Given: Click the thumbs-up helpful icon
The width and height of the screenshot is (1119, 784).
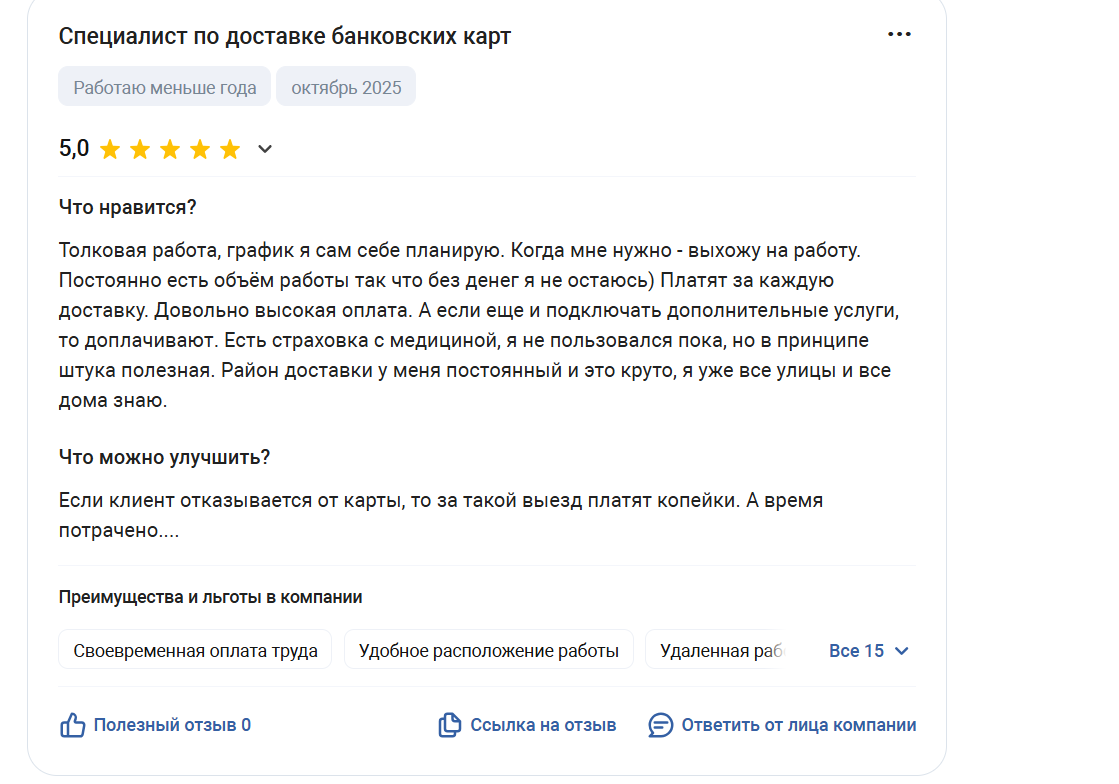Looking at the screenshot, I should (73, 725).
